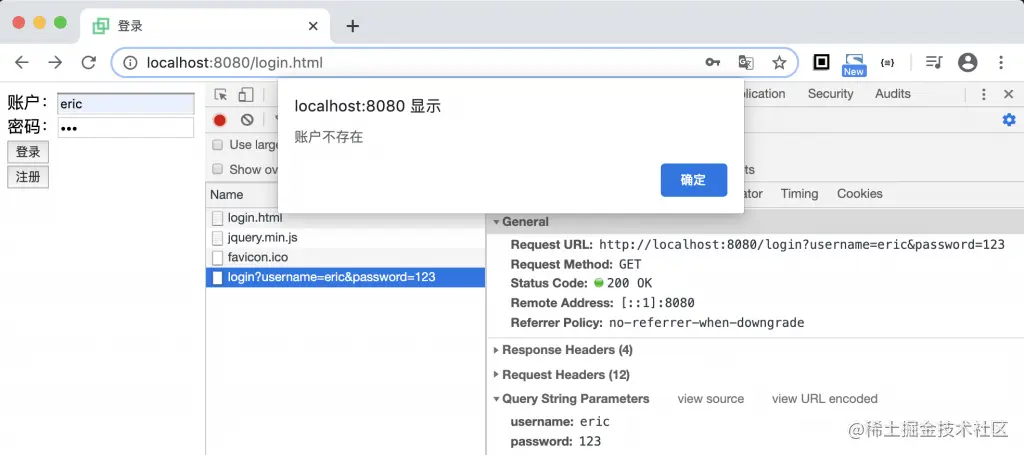Screen dimensions: 1024x455
Task: Click the address bar URL
Action: click(x=234, y=63)
